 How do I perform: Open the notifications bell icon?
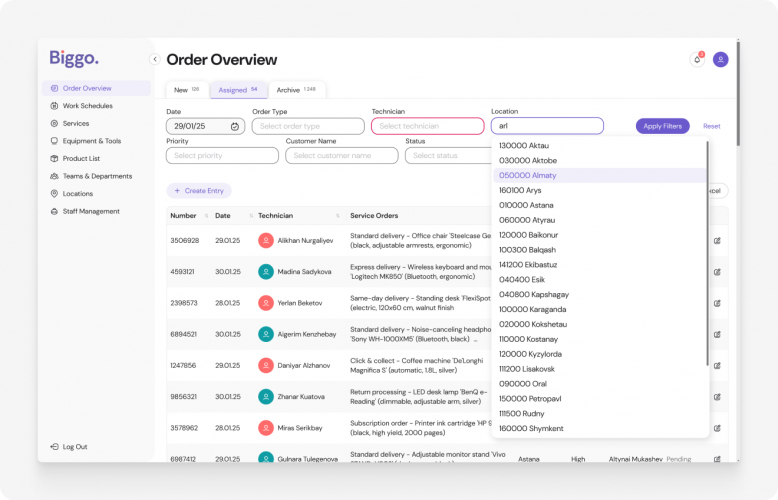697,60
